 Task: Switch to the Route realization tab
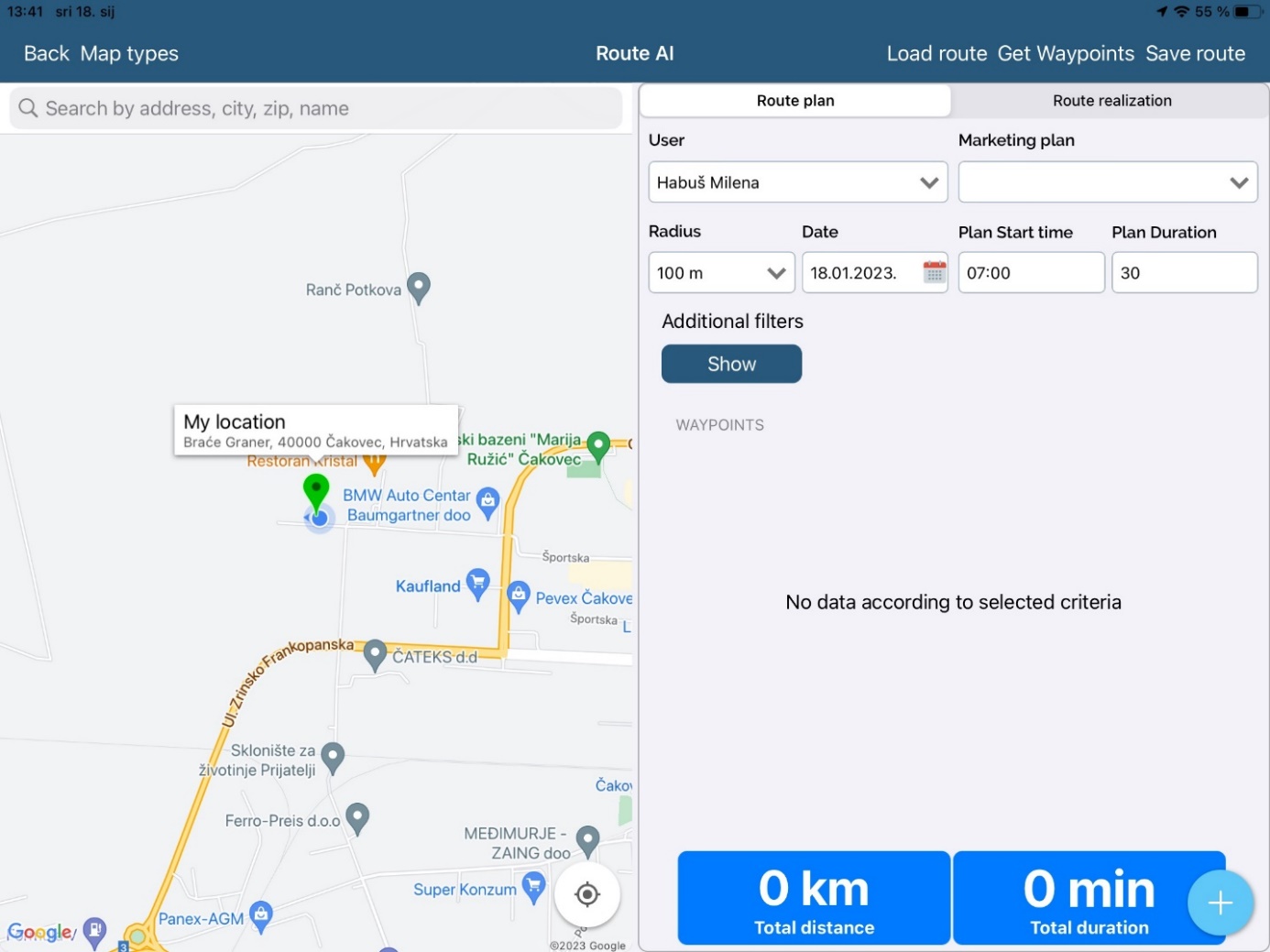point(1111,101)
